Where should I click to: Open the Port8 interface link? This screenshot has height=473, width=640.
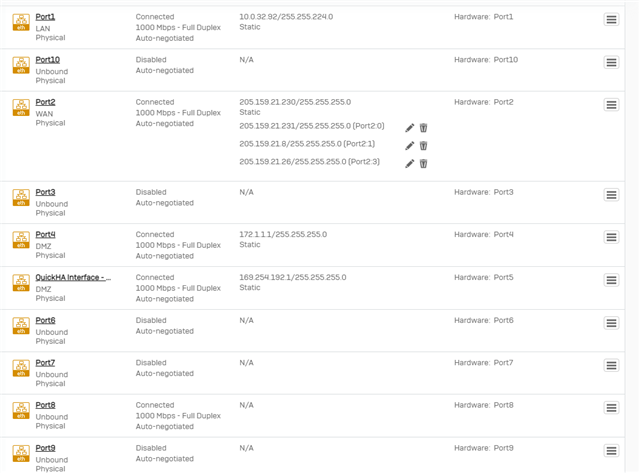point(45,405)
